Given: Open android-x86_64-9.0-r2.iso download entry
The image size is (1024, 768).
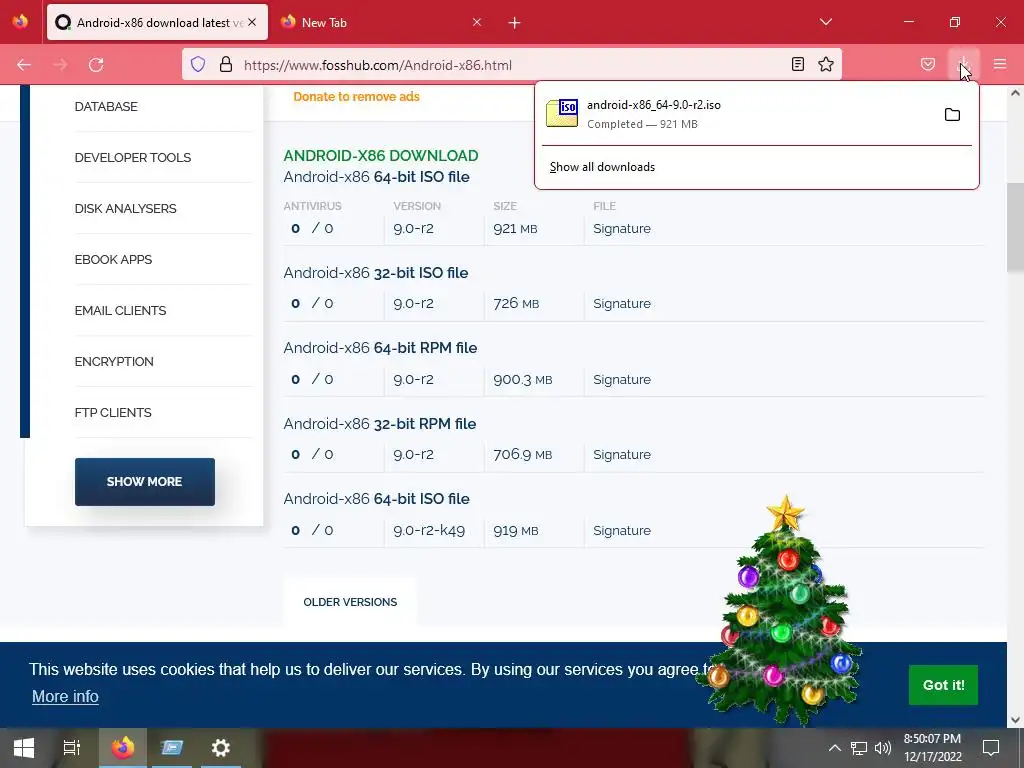Looking at the screenshot, I should (738, 114).
